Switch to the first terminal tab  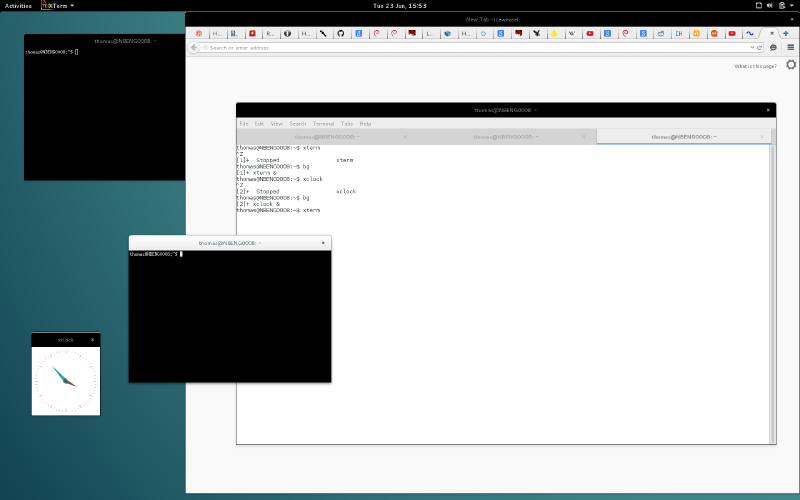pos(322,136)
